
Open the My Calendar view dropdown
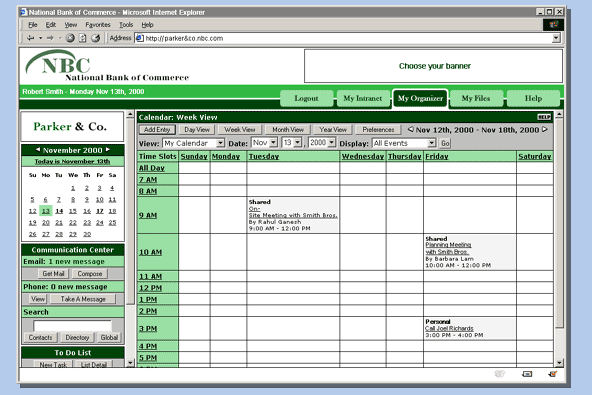[220, 143]
